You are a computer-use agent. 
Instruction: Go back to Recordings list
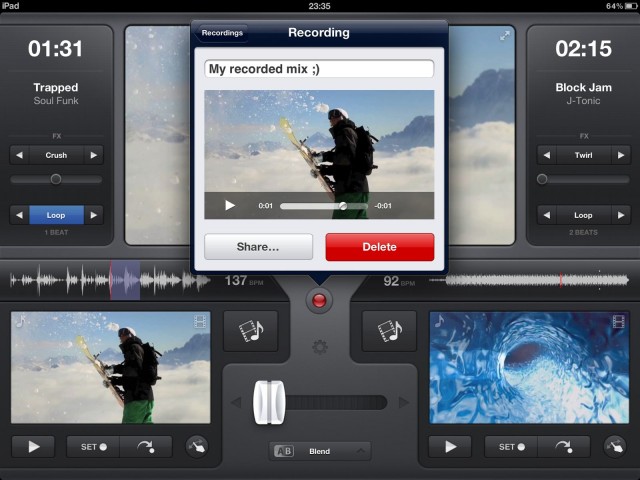(222, 33)
